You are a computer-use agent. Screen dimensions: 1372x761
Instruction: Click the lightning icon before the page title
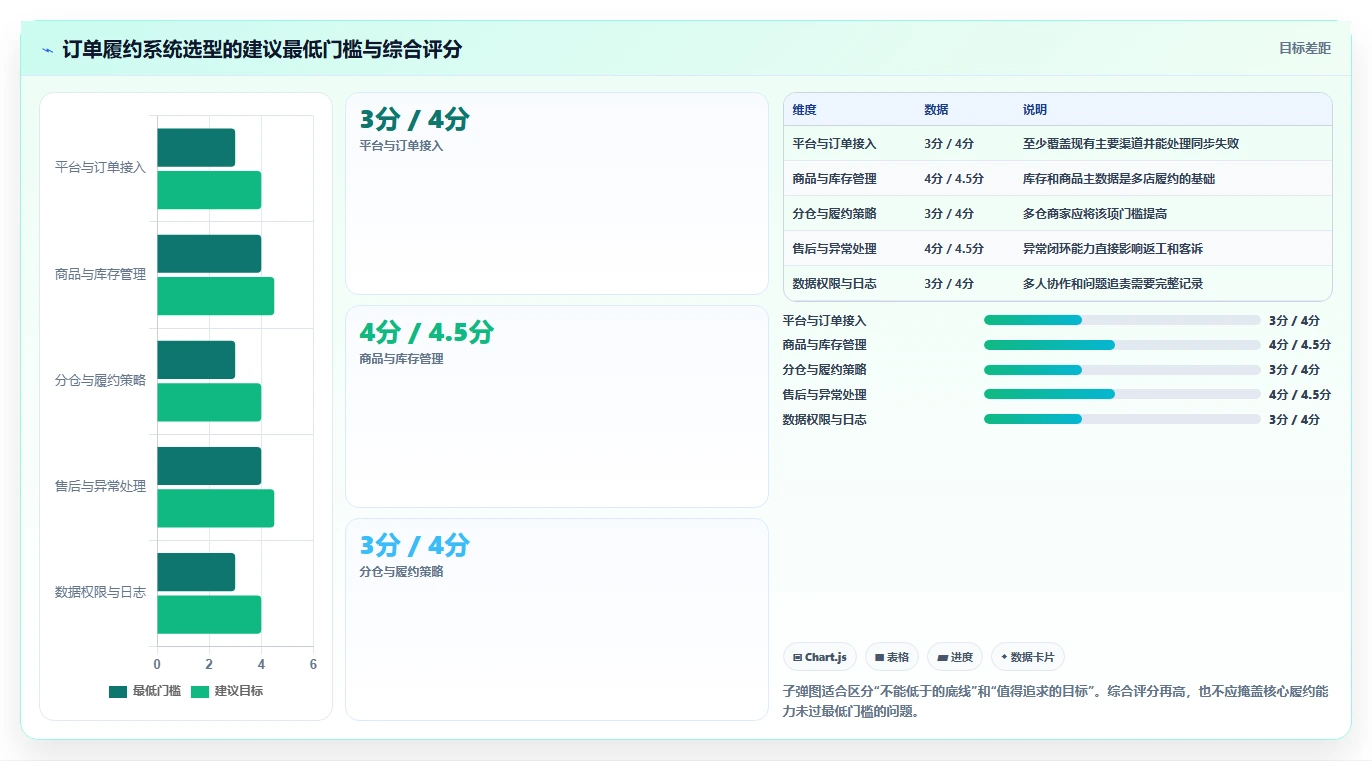click(x=47, y=50)
